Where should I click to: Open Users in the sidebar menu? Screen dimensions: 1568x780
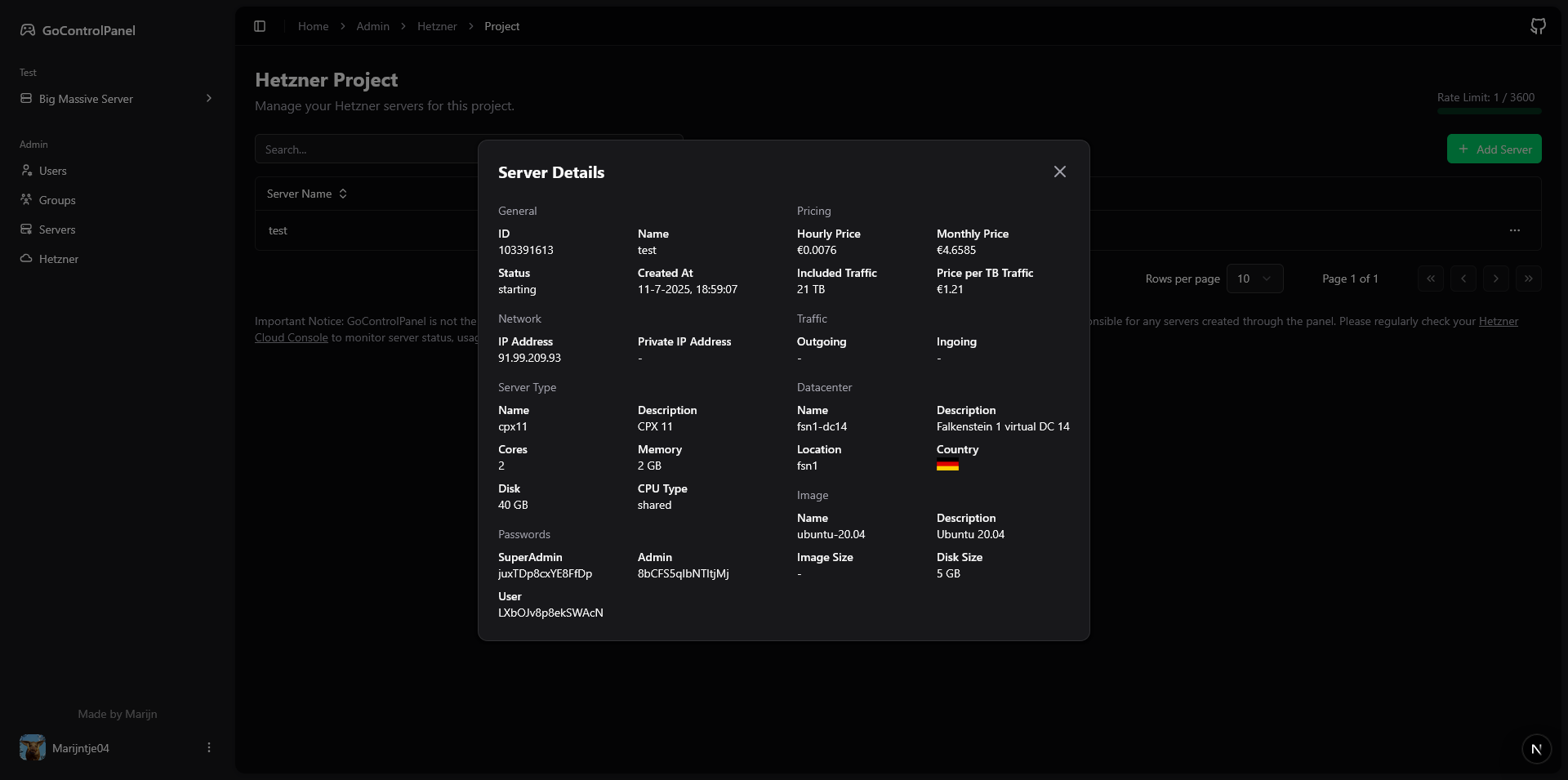coord(118,171)
